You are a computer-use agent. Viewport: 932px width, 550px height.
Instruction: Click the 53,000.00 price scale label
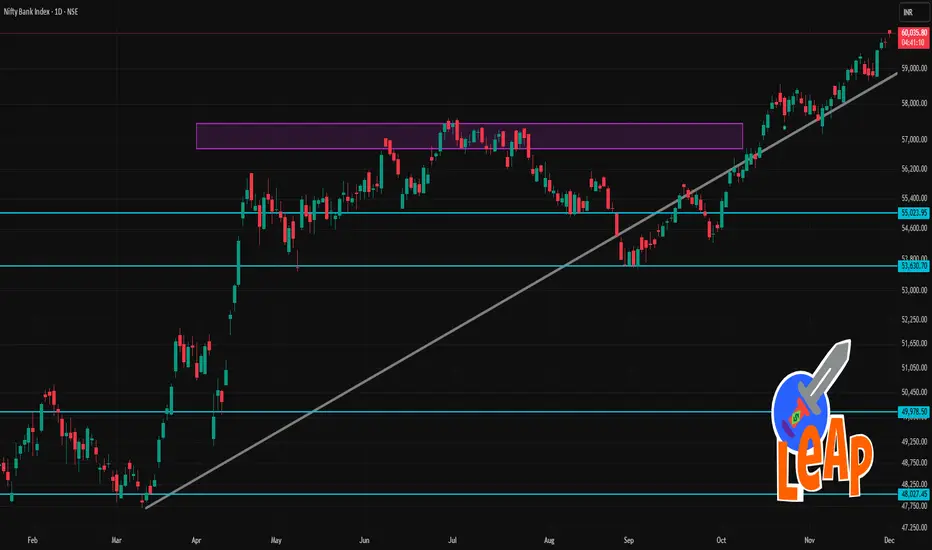point(914,290)
